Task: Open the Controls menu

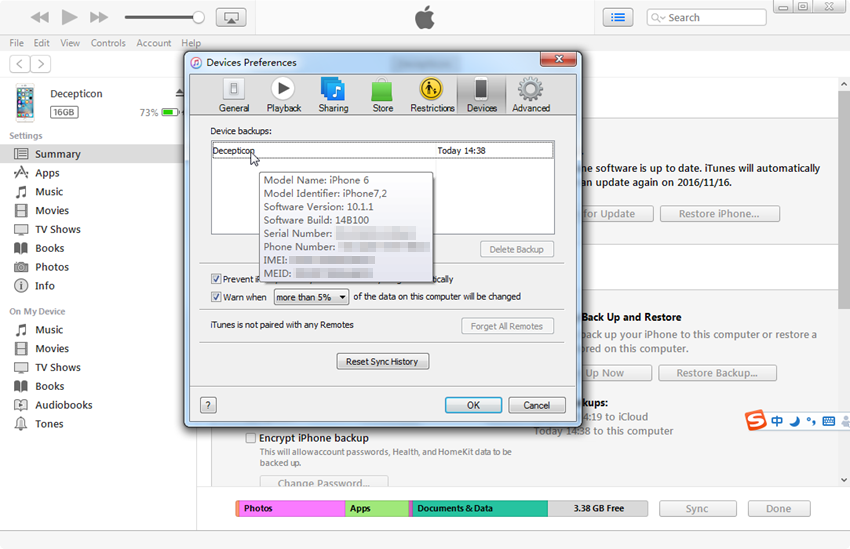Action: (108, 43)
